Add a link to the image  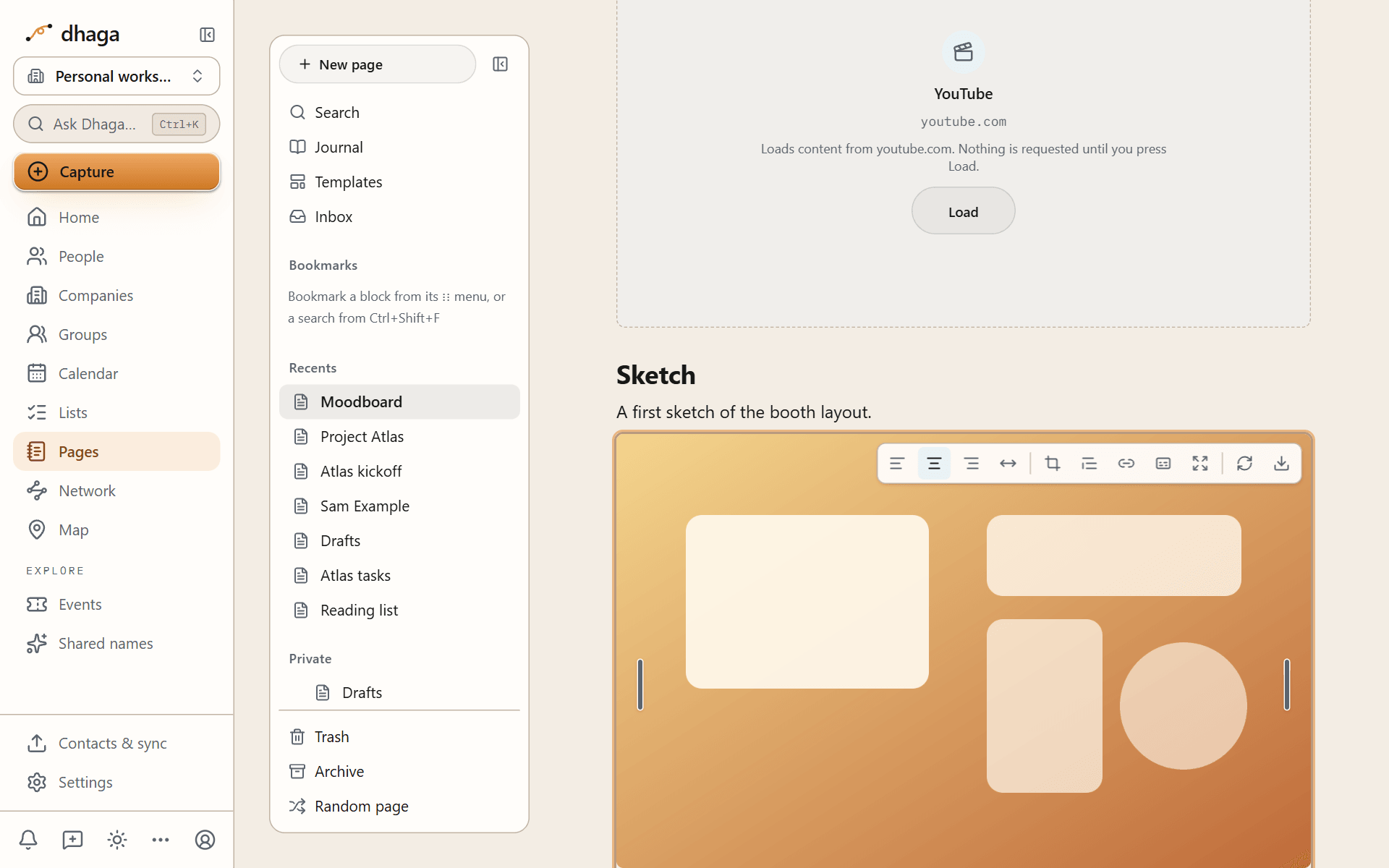coord(1126,464)
